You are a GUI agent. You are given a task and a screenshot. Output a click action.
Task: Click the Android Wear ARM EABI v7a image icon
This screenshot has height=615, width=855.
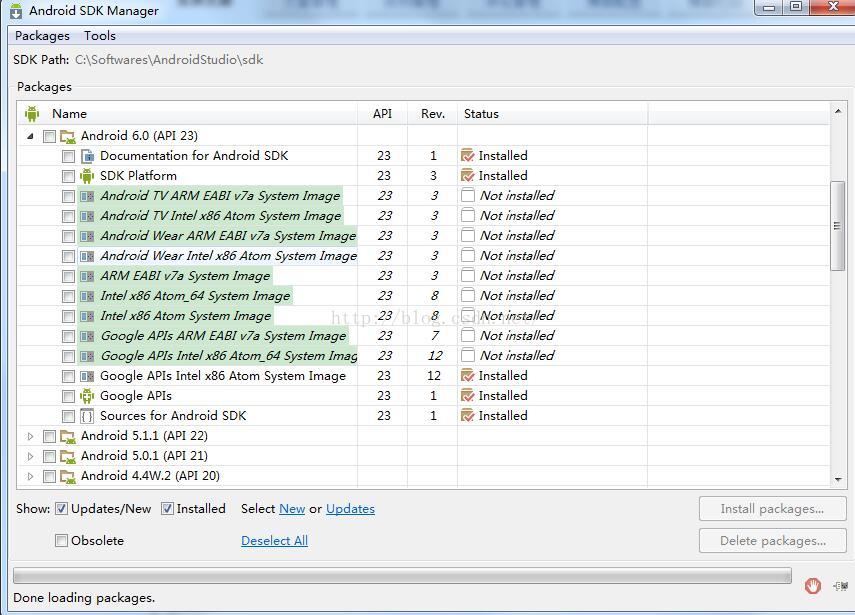pyautogui.click(x=87, y=237)
